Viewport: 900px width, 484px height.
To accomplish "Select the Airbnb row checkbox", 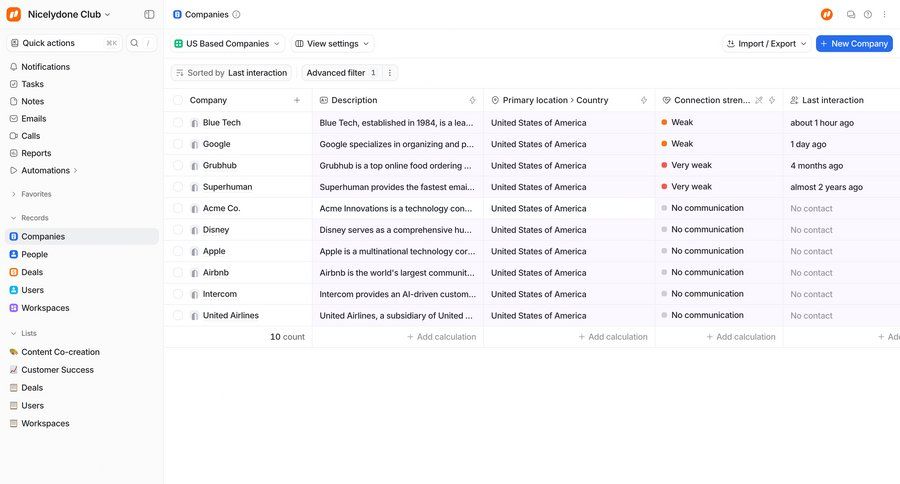I will coord(178,273).
